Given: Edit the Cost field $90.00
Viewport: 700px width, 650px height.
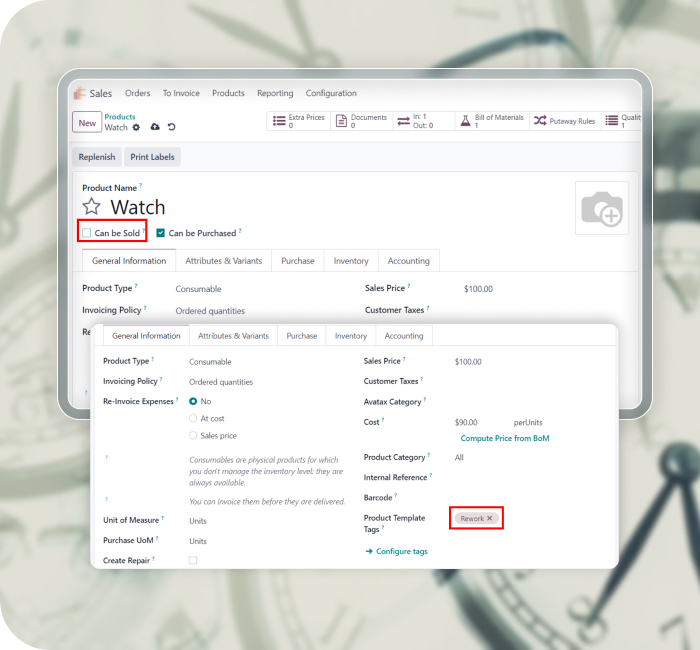Looking at the screenshot, I should [466, 422].
